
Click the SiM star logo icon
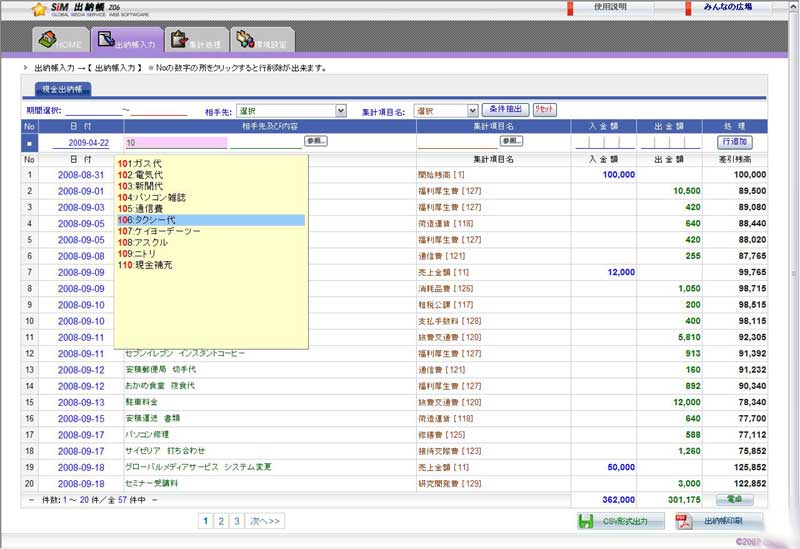pos(38,10)
